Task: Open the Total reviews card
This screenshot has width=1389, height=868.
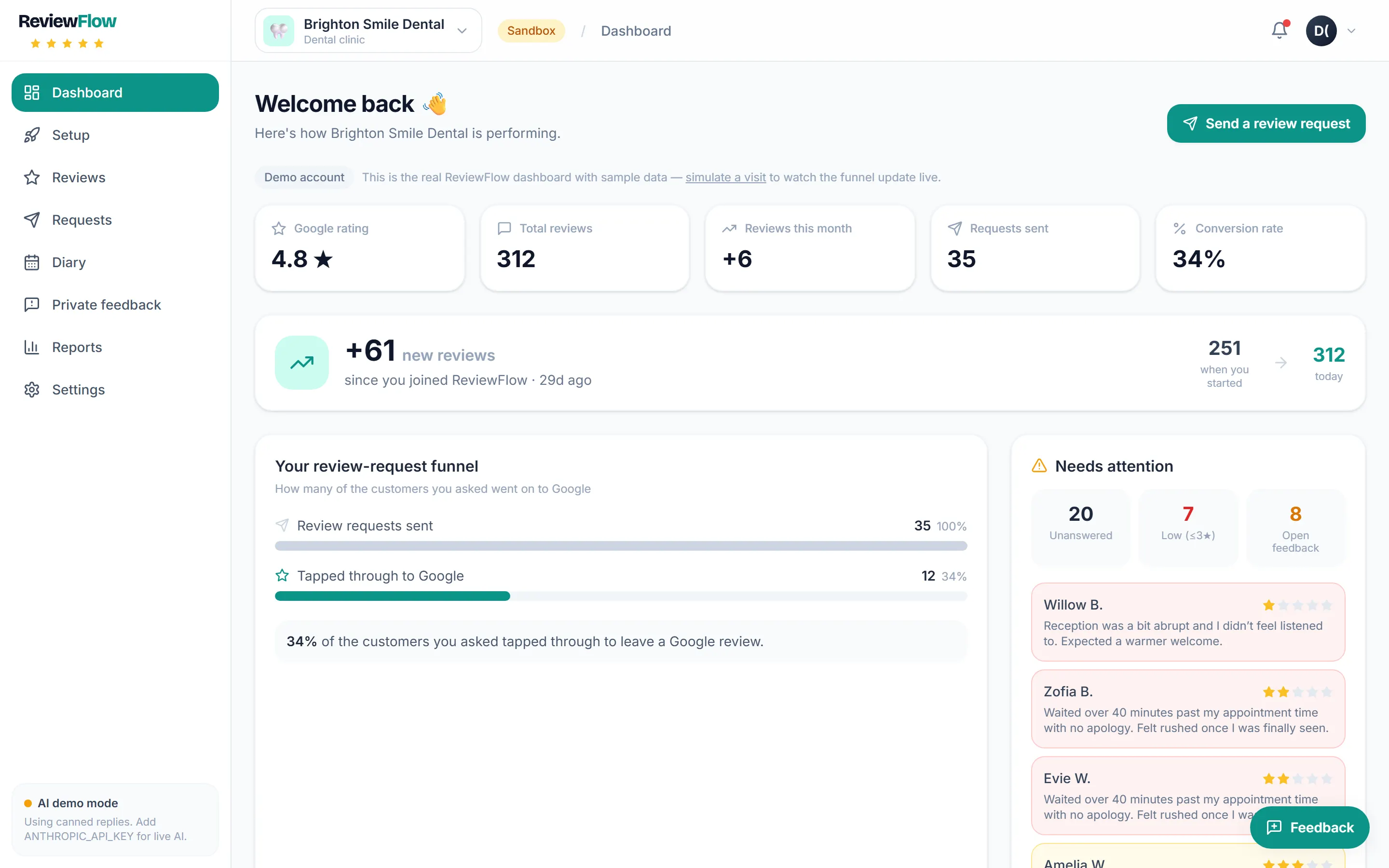Action: [x=585, y=248]
